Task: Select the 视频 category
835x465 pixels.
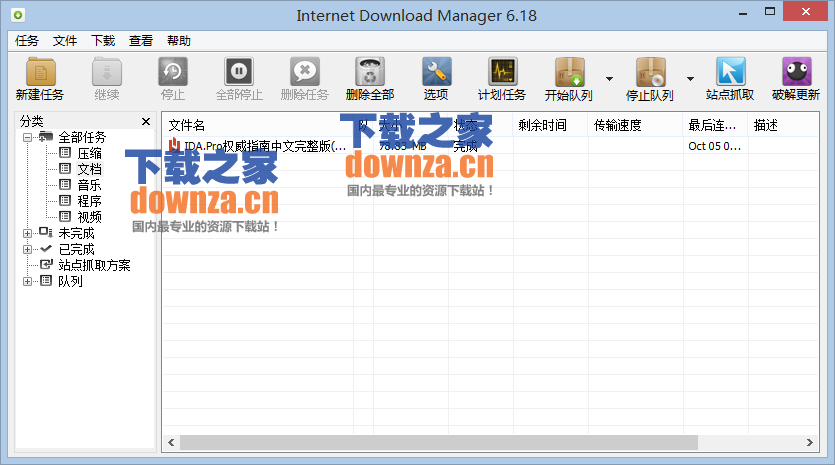Action: 89,217
